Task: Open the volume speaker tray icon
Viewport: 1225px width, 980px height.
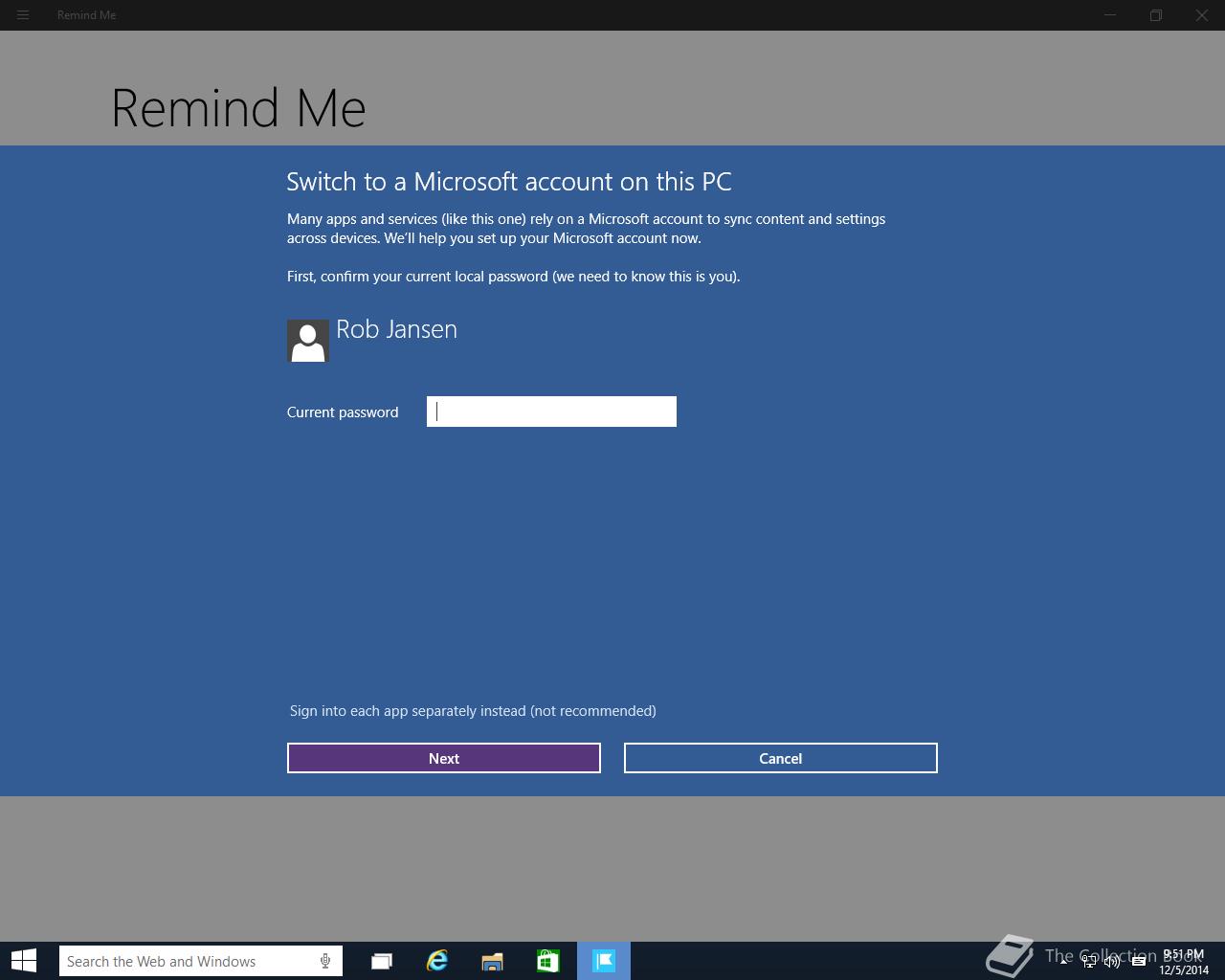Action: 1112,962
